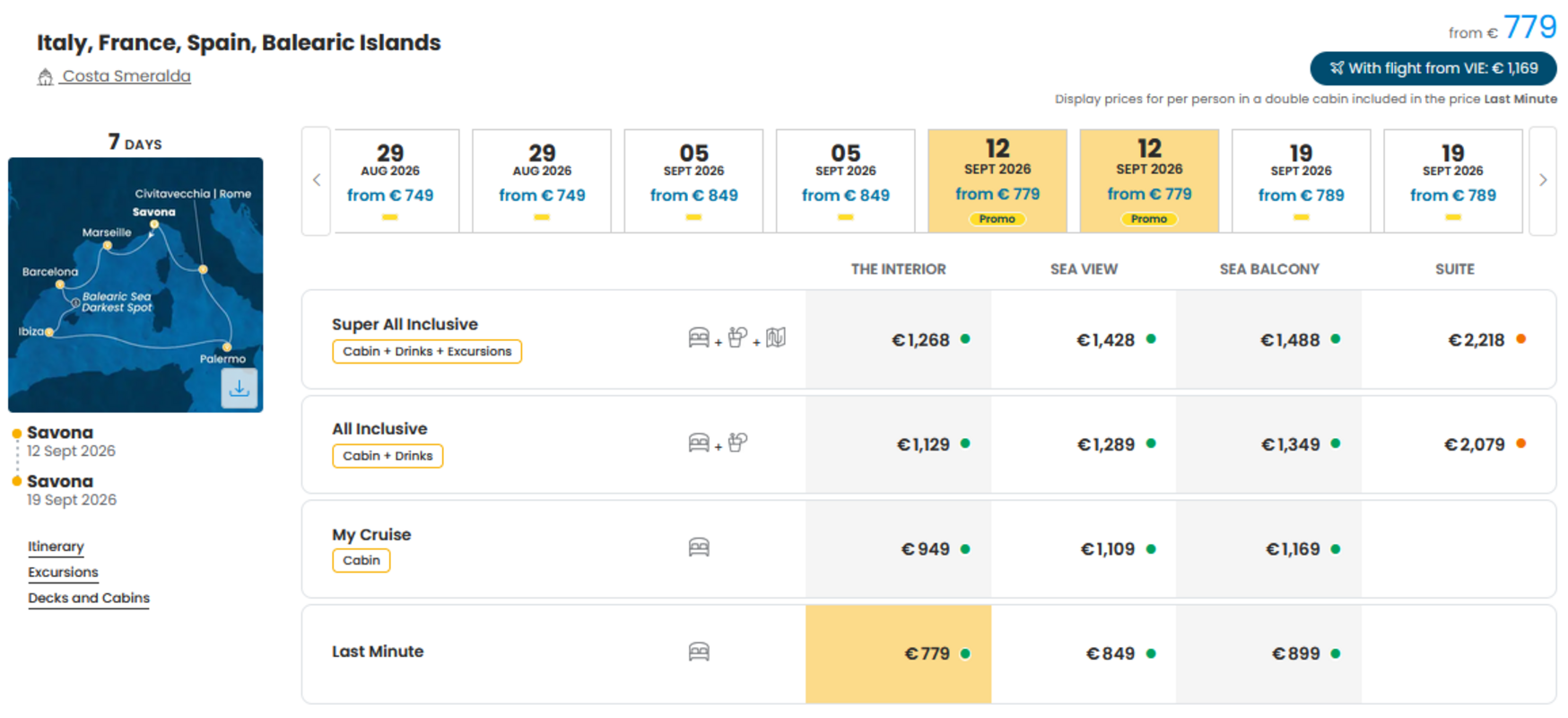Open the Costa Smeralda ship link
The image size is (1568, 718).
pos(126,76)
